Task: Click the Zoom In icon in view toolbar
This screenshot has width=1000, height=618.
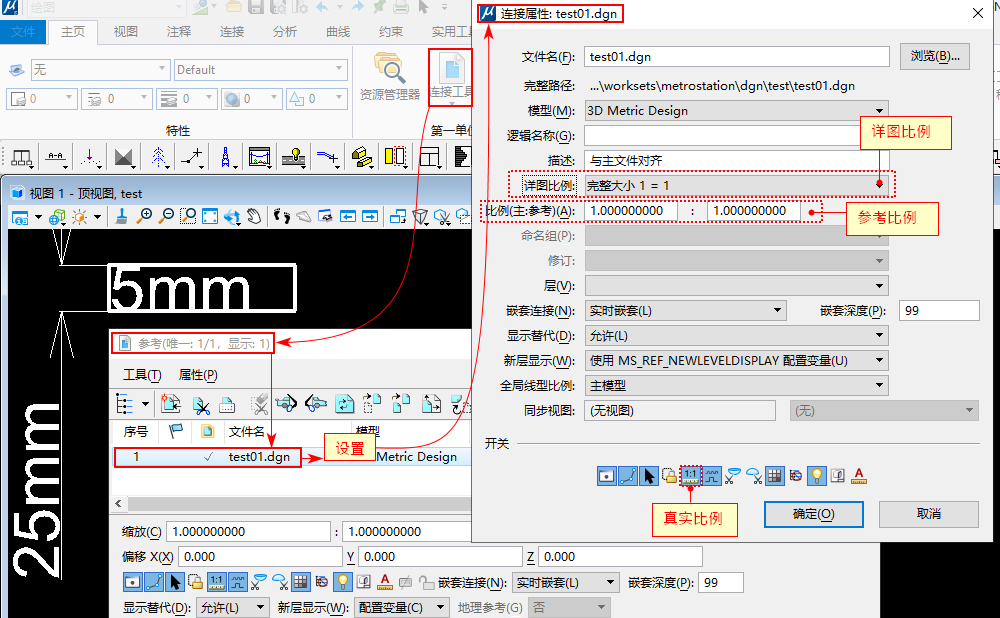Action: (145, 216)
